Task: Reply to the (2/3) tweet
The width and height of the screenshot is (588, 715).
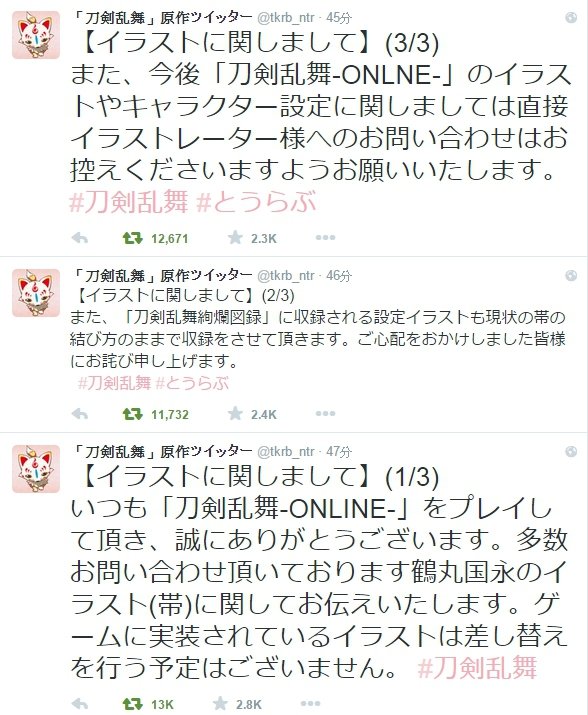Action: click(80, 414)
